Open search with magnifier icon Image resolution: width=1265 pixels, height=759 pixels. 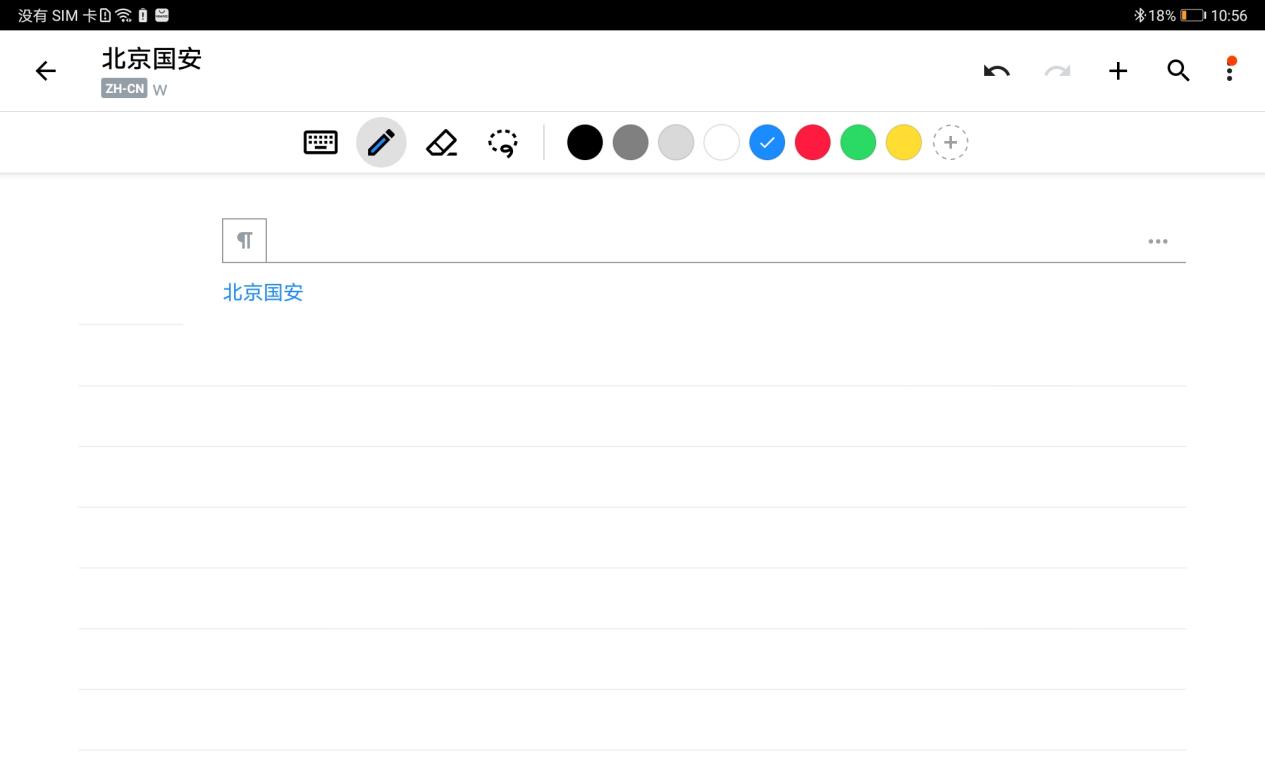(x=1179, y=71)
